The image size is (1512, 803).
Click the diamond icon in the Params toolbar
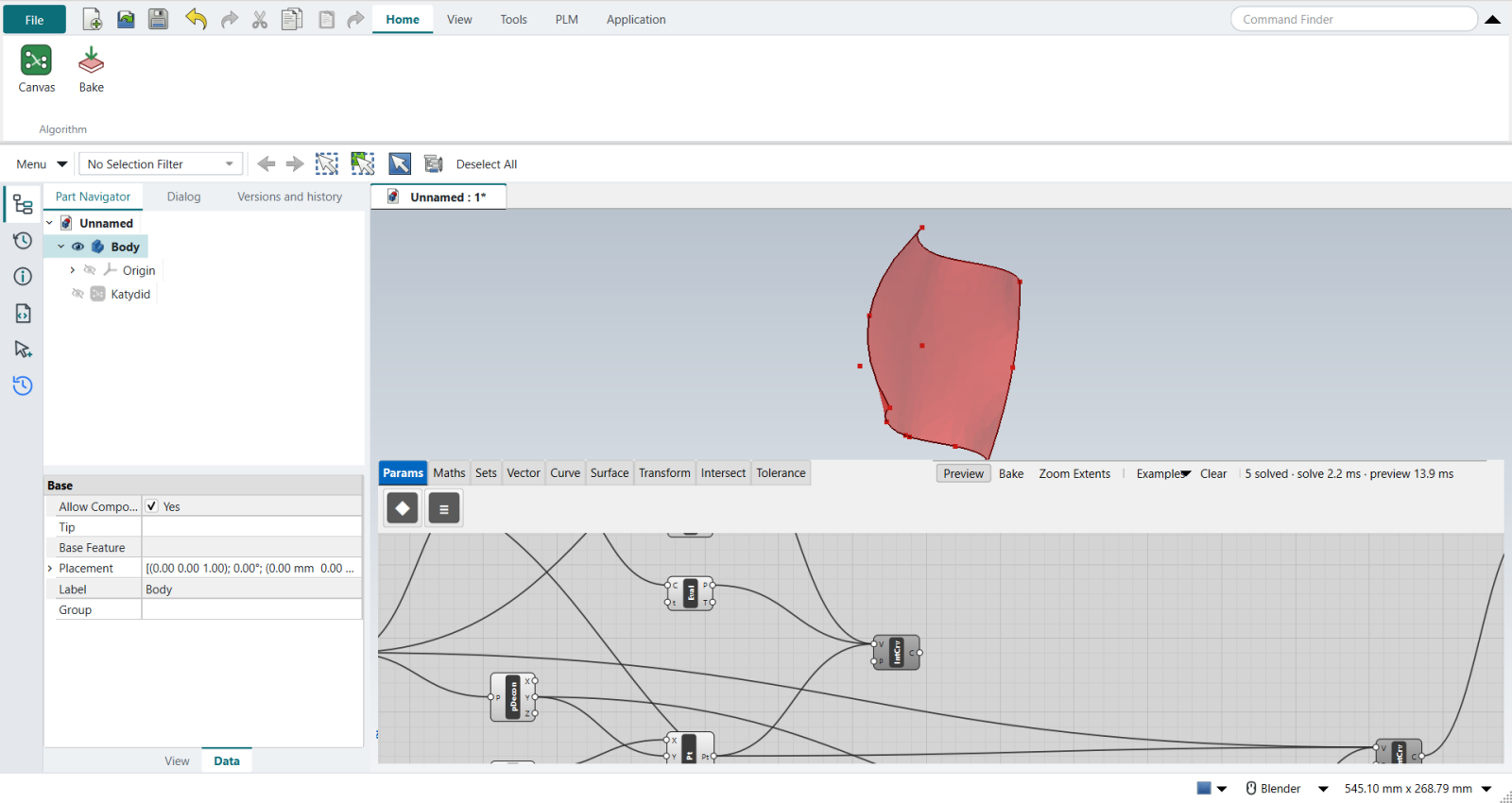click(403, 508)
